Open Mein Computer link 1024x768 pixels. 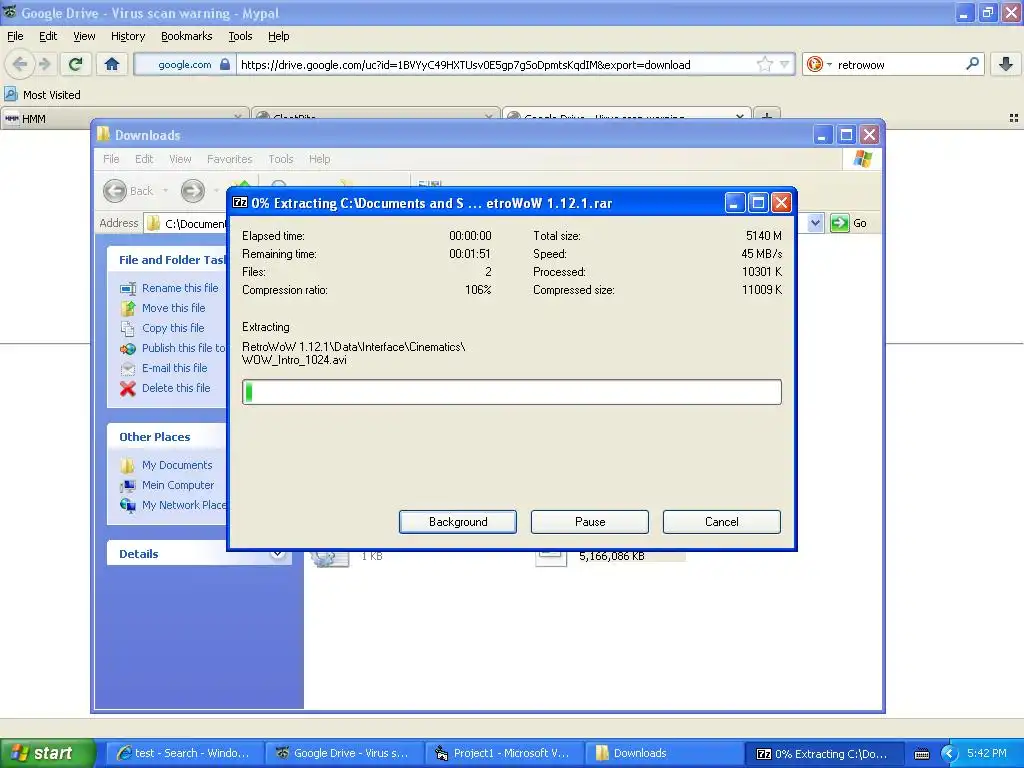178,485
